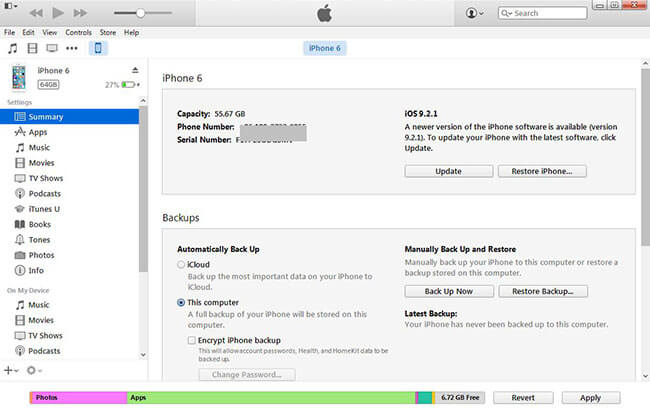This screenshot has width=650, height=414.
Task: Open the TV Shows library icon in toolbar
Action: pos(52,48)
